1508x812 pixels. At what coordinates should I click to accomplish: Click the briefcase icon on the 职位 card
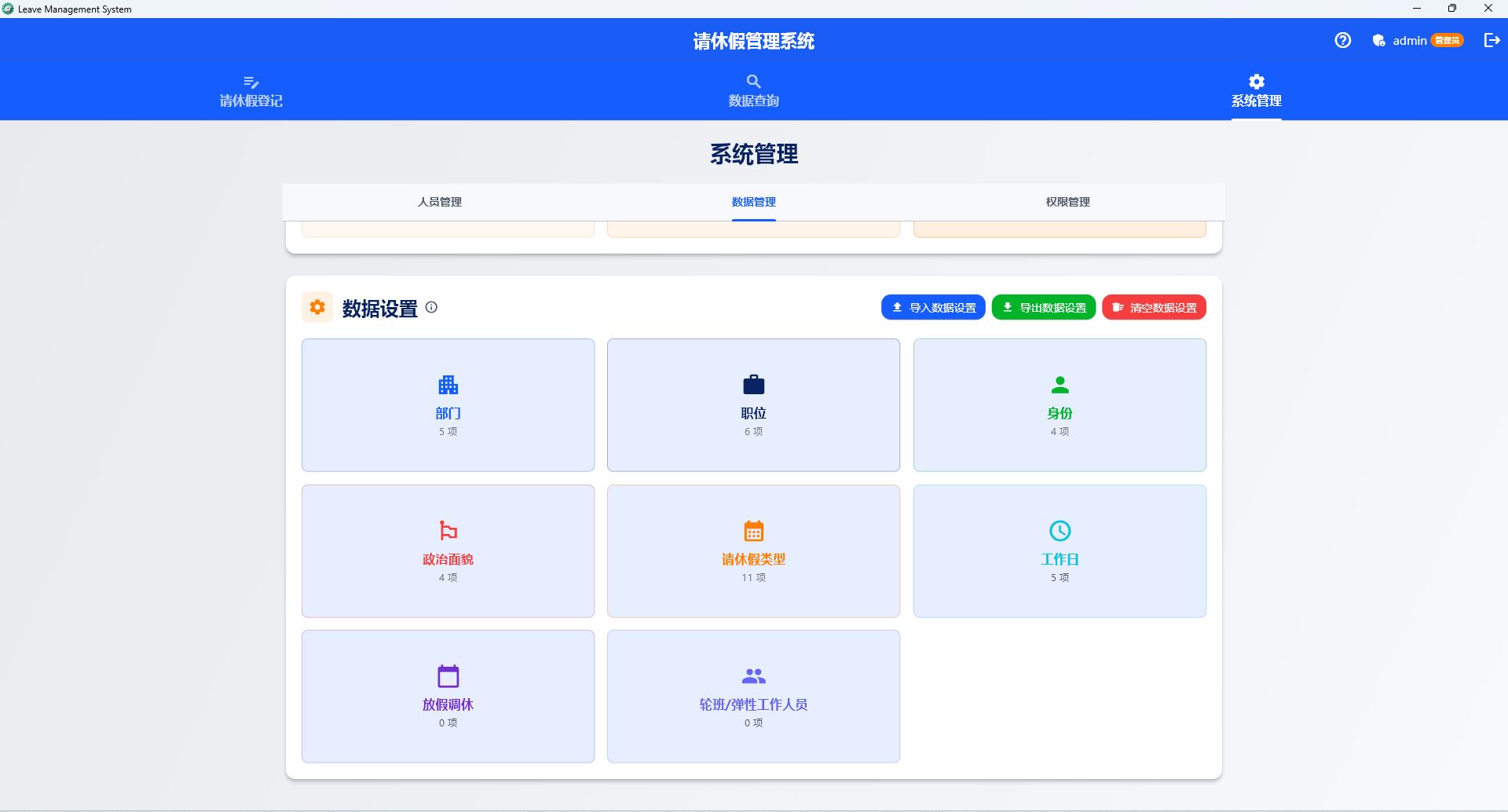pyautogui.click(x=753, y=384)
